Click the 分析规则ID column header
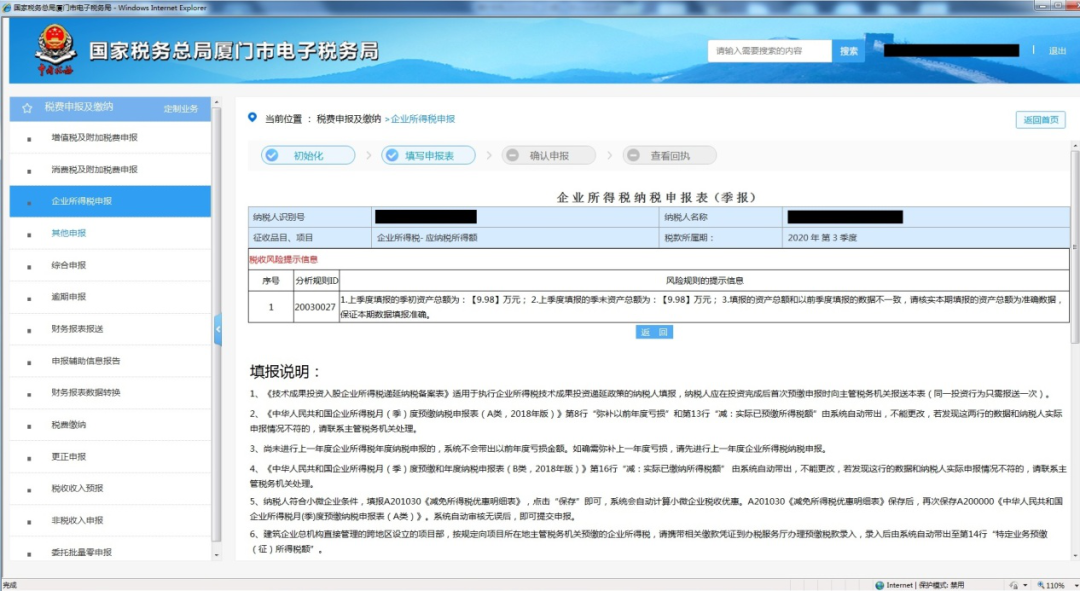Screen dimensions: 1080x591 coord(317,281)
